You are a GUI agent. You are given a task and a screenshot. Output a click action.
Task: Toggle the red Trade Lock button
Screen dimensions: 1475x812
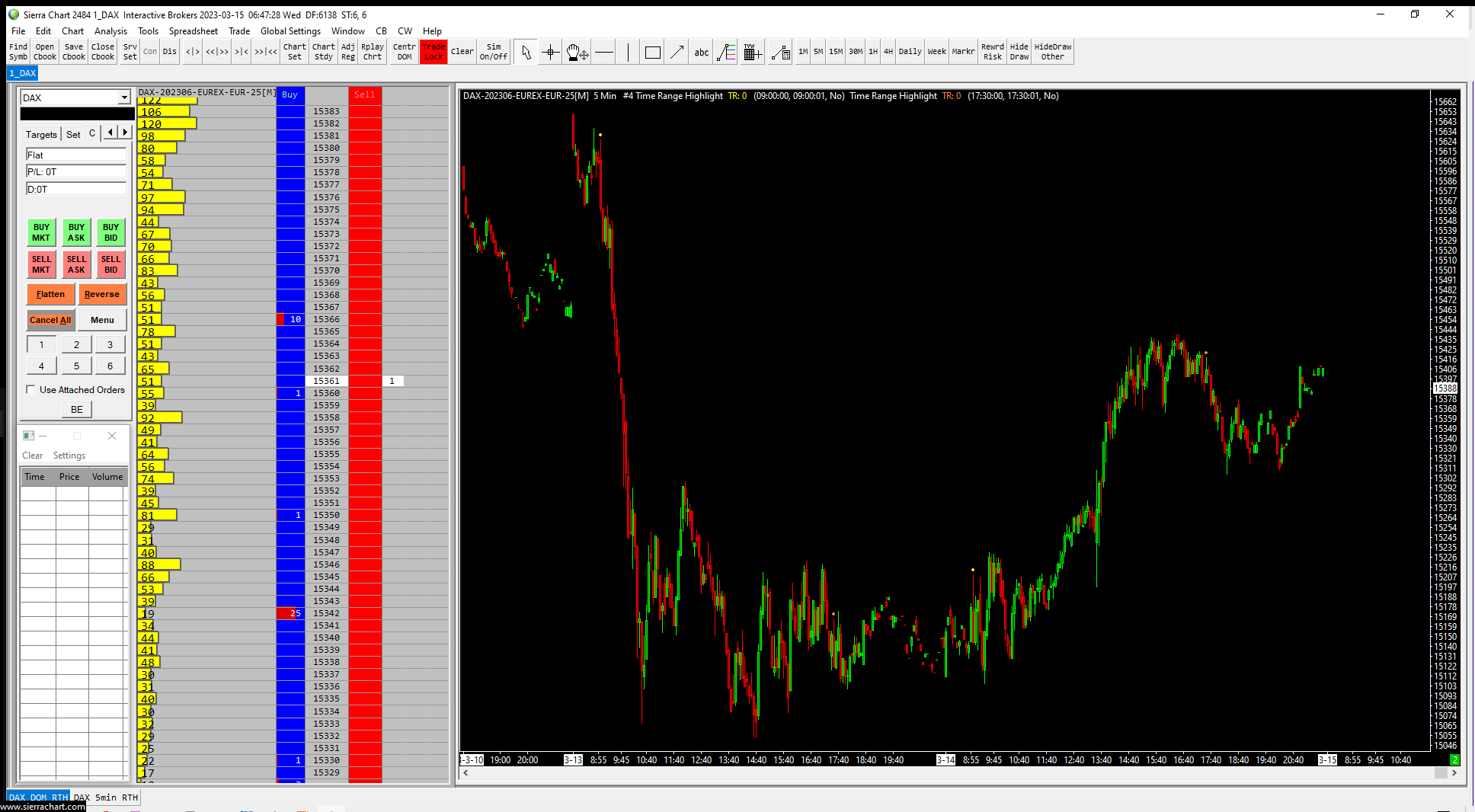coord(434,52)
